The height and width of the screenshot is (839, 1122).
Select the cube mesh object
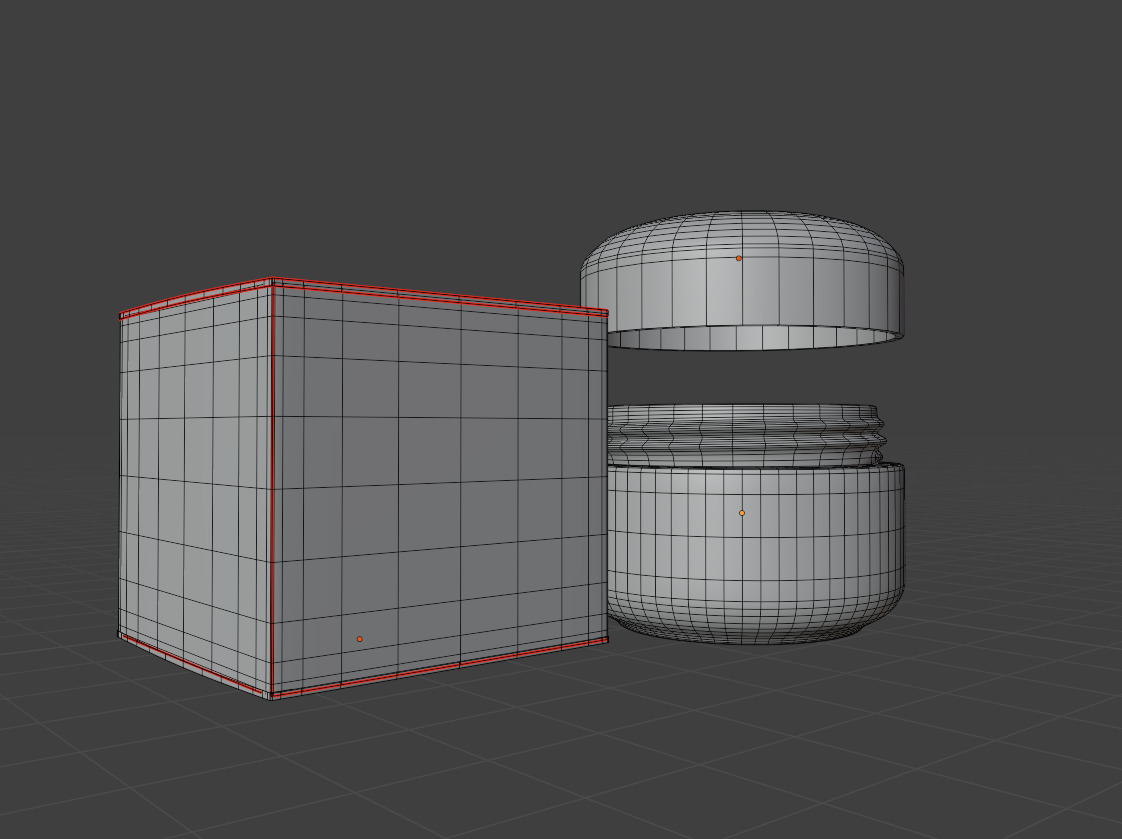tap(364, 489)
